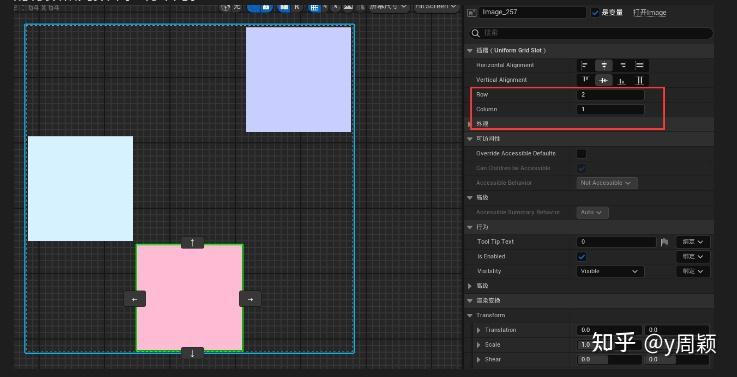Enable Override Accessible Defaults checkbox
The image size is (737, 377).
[x=581, y=154]
